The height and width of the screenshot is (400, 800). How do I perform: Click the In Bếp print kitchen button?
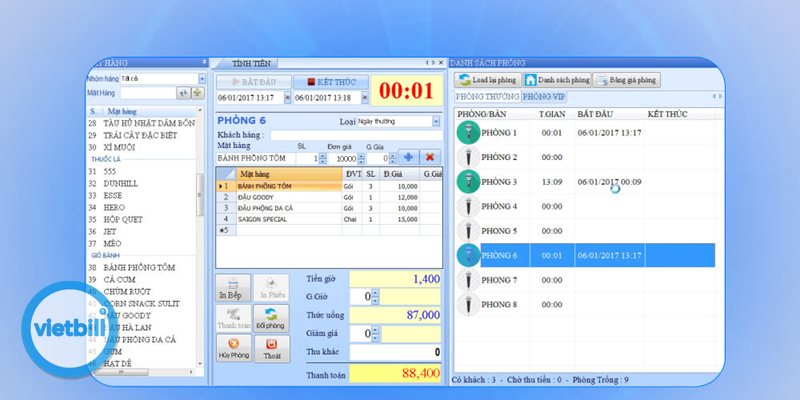233,288
